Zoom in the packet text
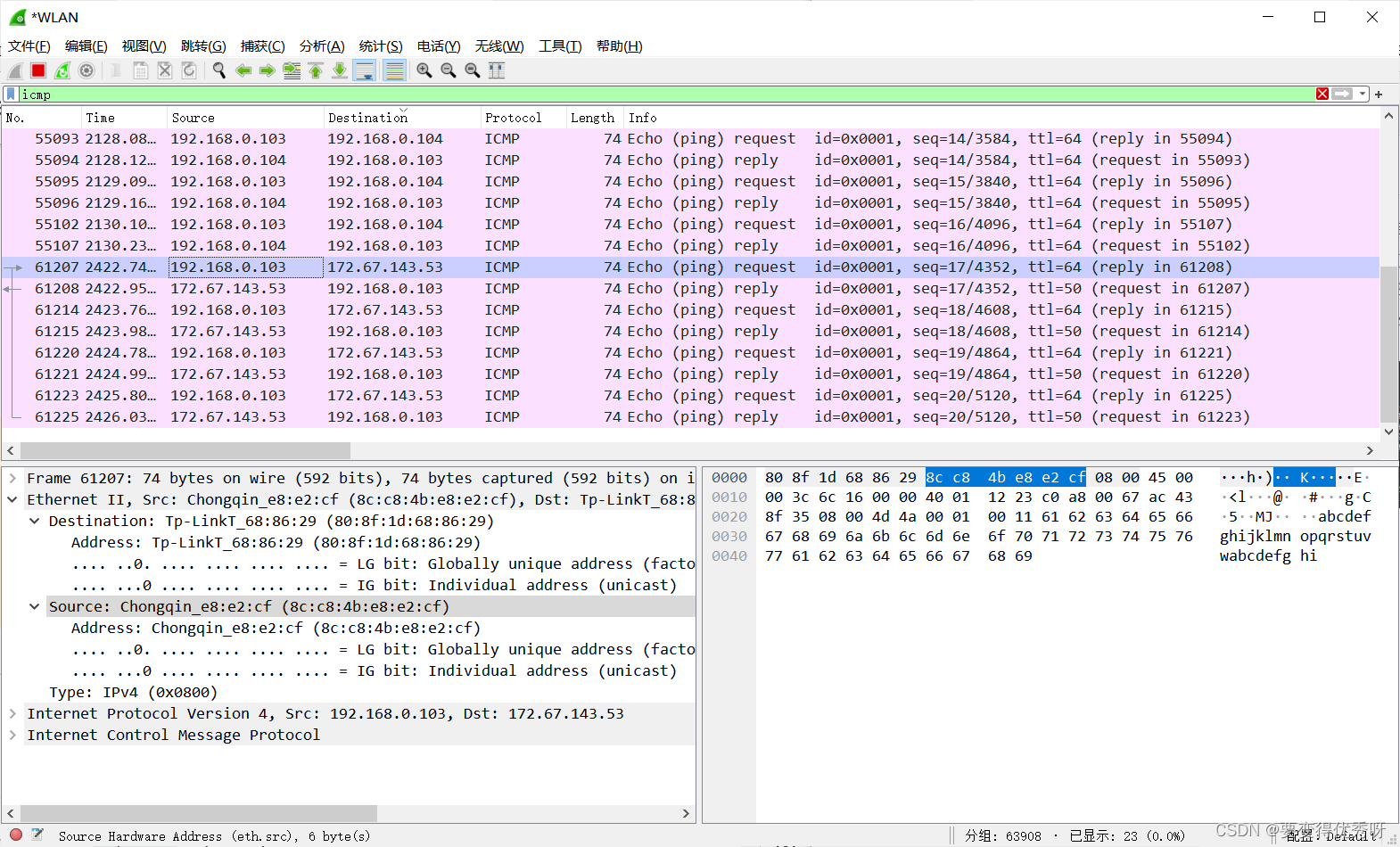 click(424, 70)
